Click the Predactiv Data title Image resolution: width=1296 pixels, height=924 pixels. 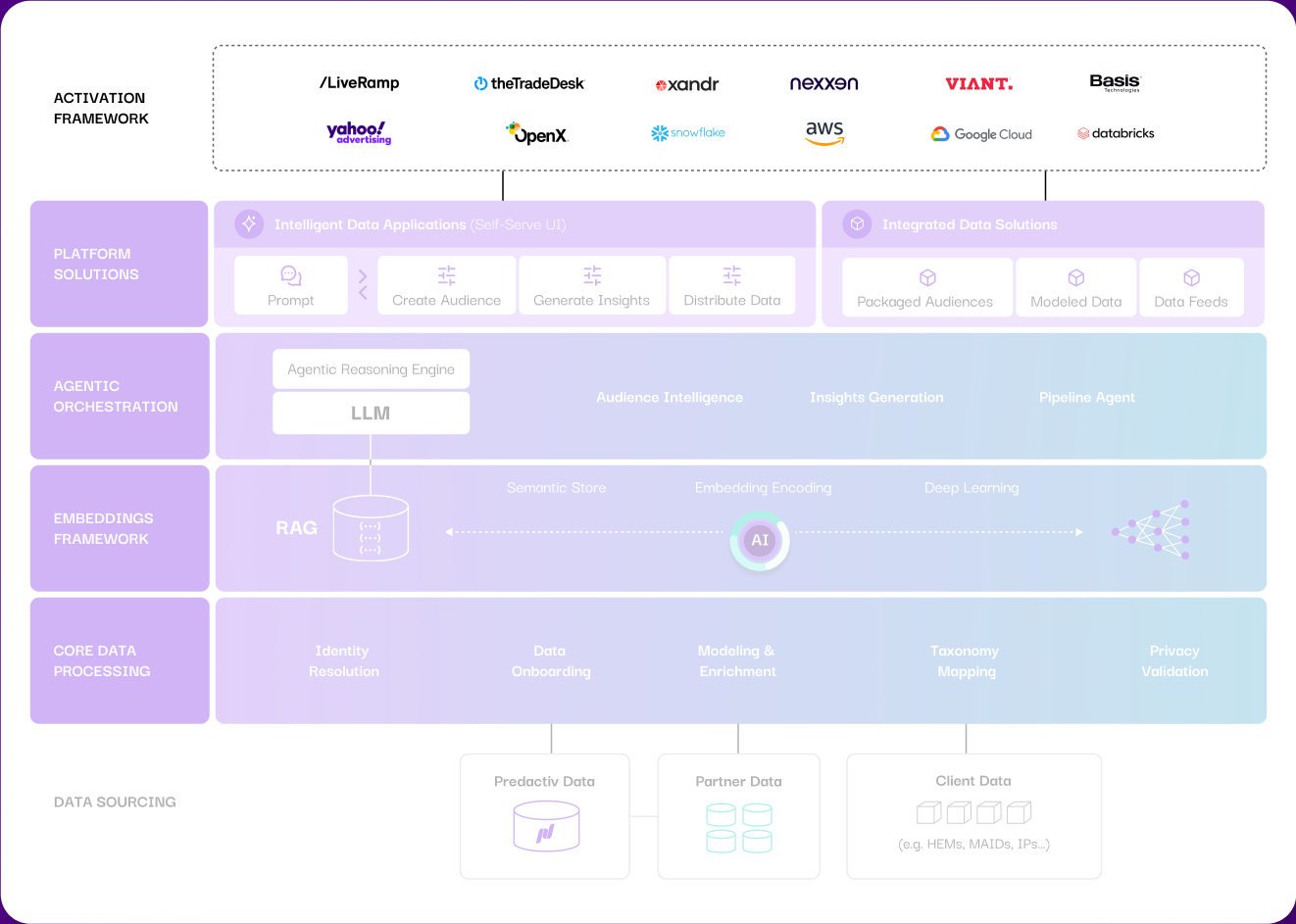pos(544,781)
